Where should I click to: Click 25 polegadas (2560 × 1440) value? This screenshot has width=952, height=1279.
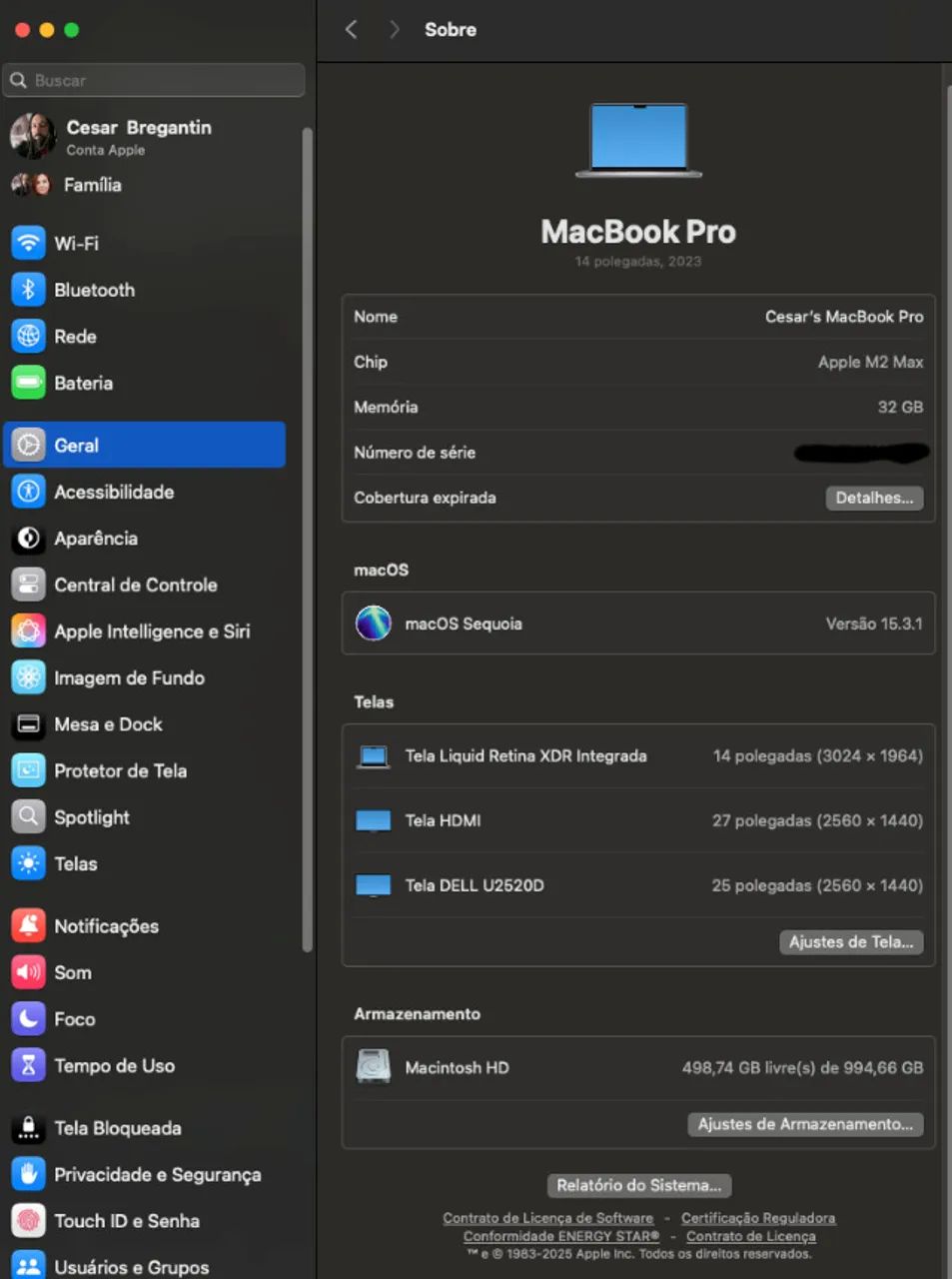coord(817,885)
